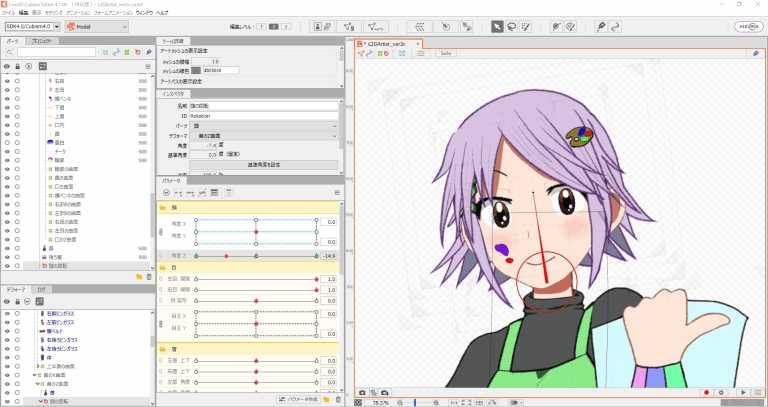Select the lasso selection tool
Viewport: 768px width, 407px height.
tap(512, 26)
